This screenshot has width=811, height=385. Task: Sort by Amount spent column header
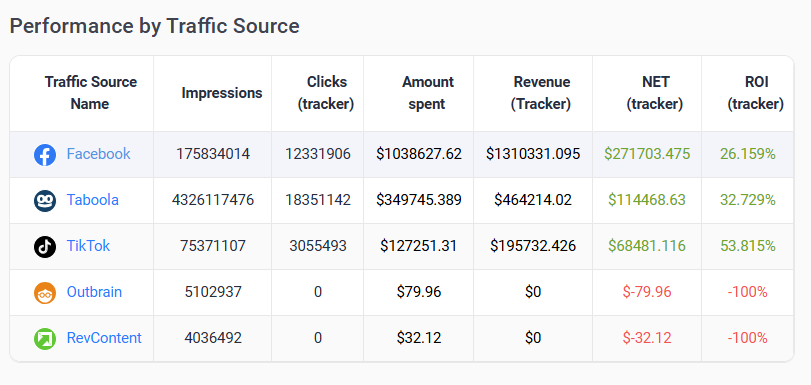428,93
